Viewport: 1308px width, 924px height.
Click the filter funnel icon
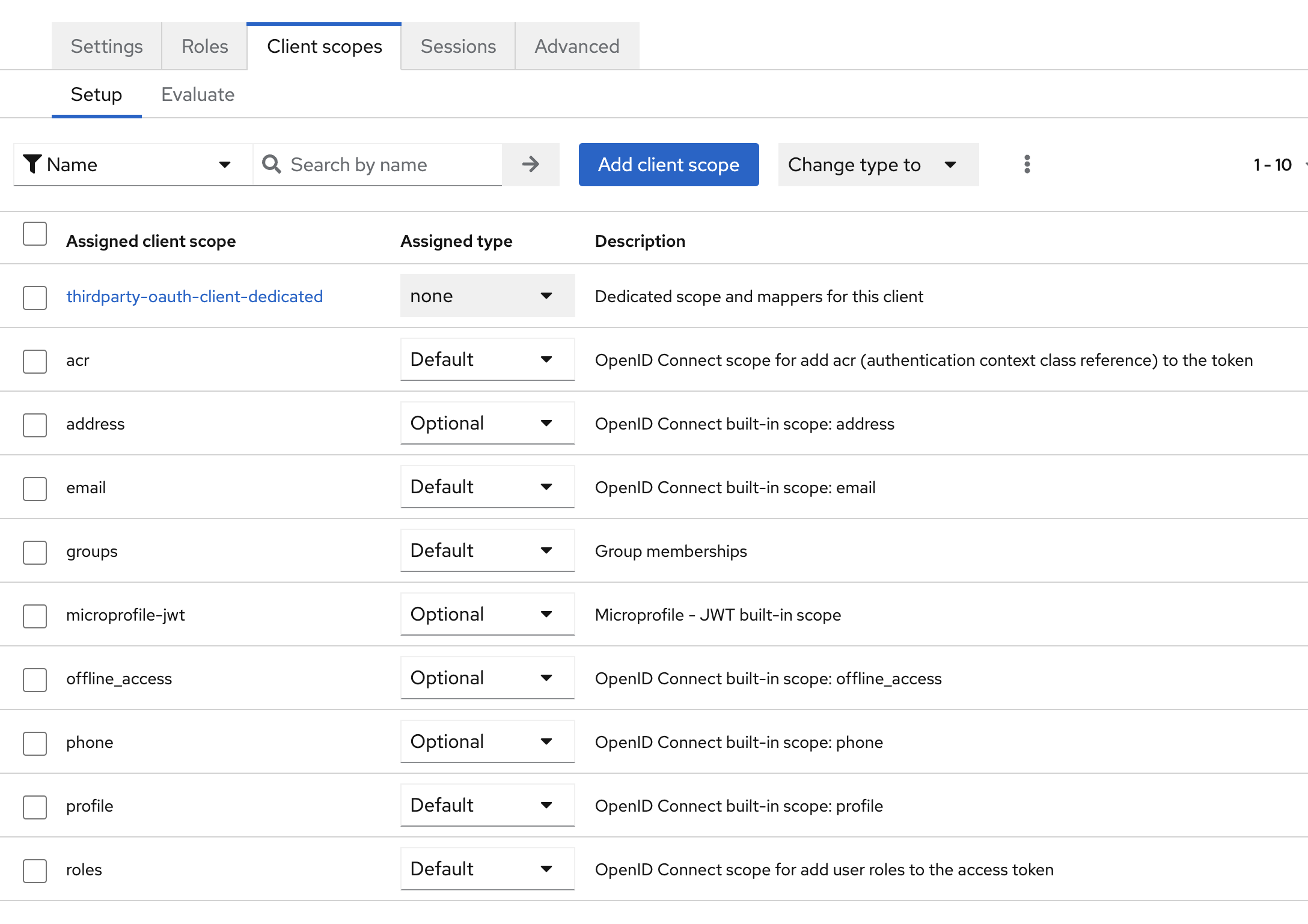coord(33,164)
